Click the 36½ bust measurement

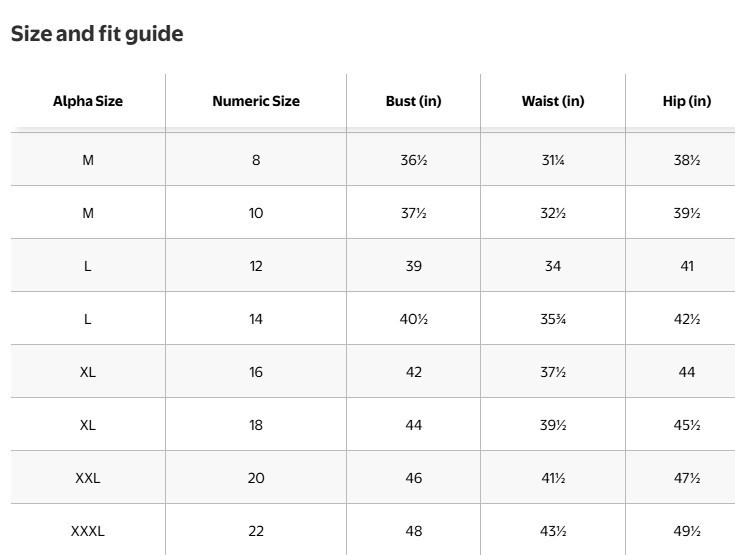tap(413, 160)
